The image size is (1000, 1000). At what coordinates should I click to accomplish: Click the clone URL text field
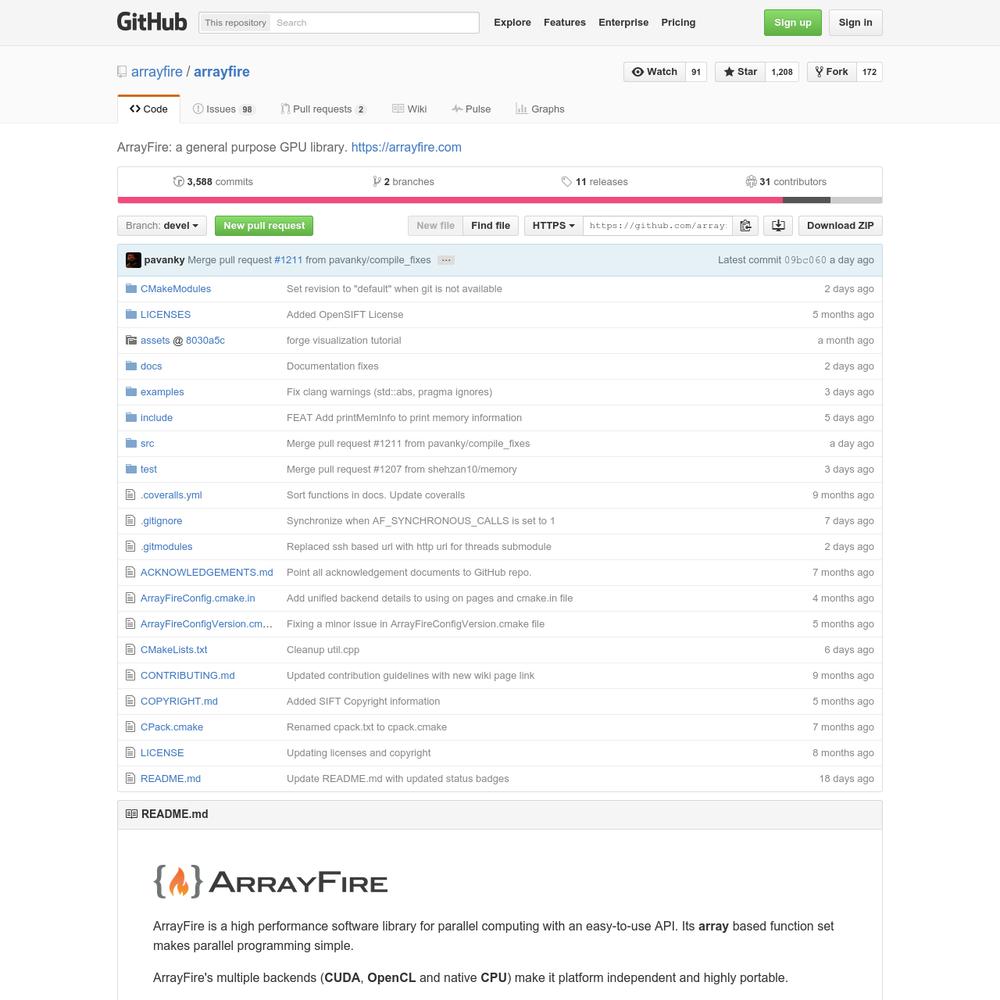point(658,226)
